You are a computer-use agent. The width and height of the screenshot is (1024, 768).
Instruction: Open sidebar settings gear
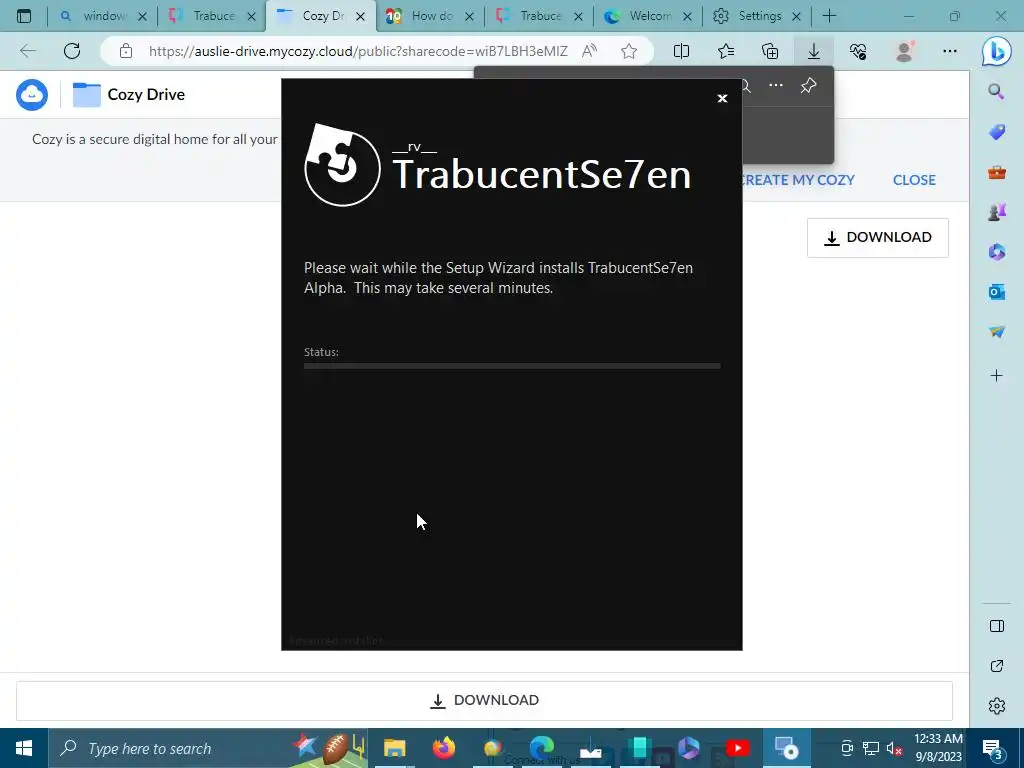click(997, 706)
